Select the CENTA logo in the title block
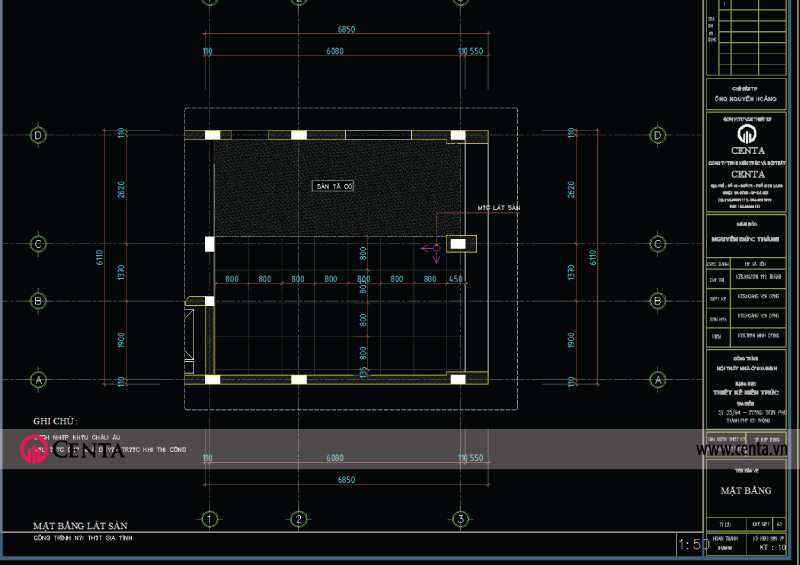The height and width of the screenshot is (565, 800). tap(747, 134)
